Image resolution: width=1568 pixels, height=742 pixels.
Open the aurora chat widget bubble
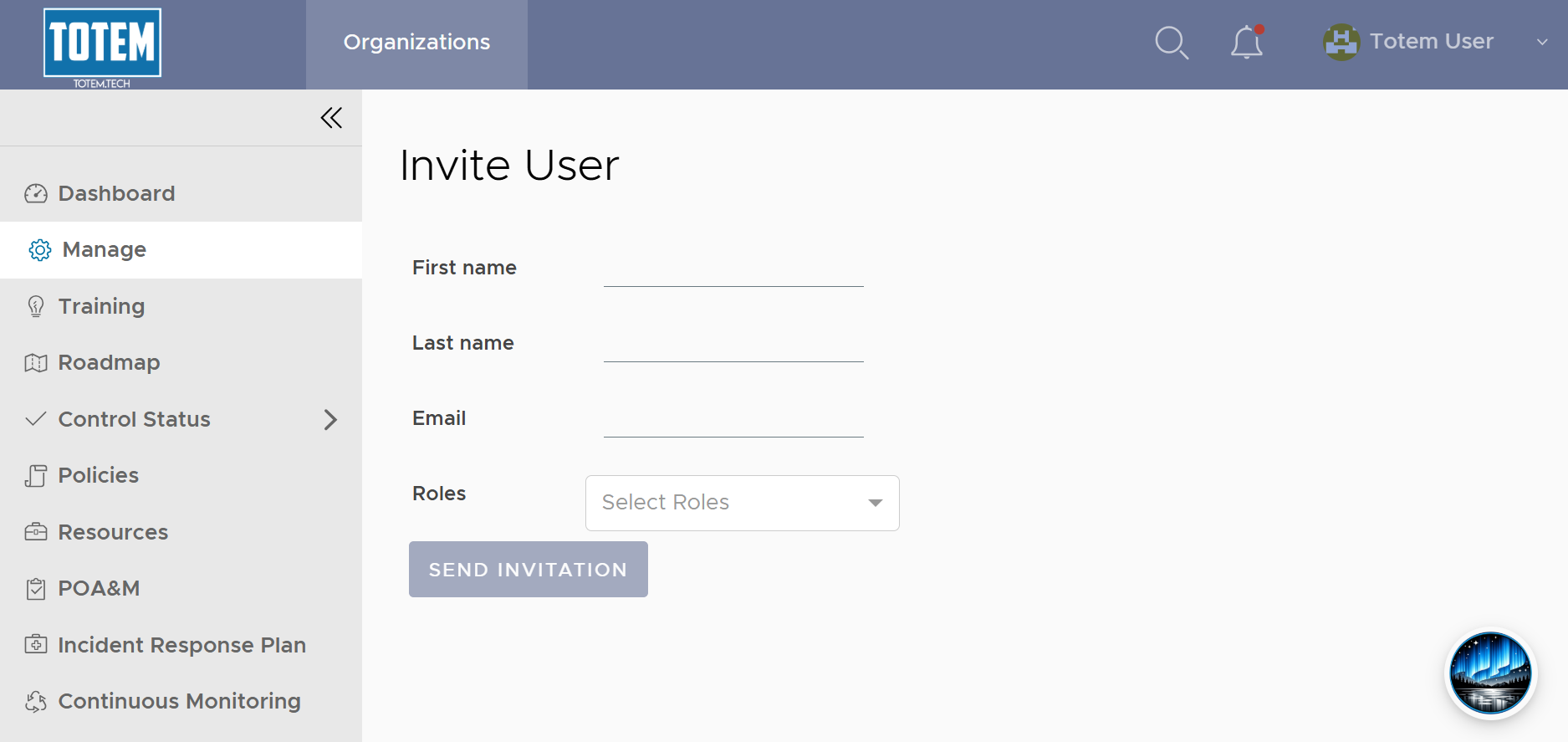1490,673
